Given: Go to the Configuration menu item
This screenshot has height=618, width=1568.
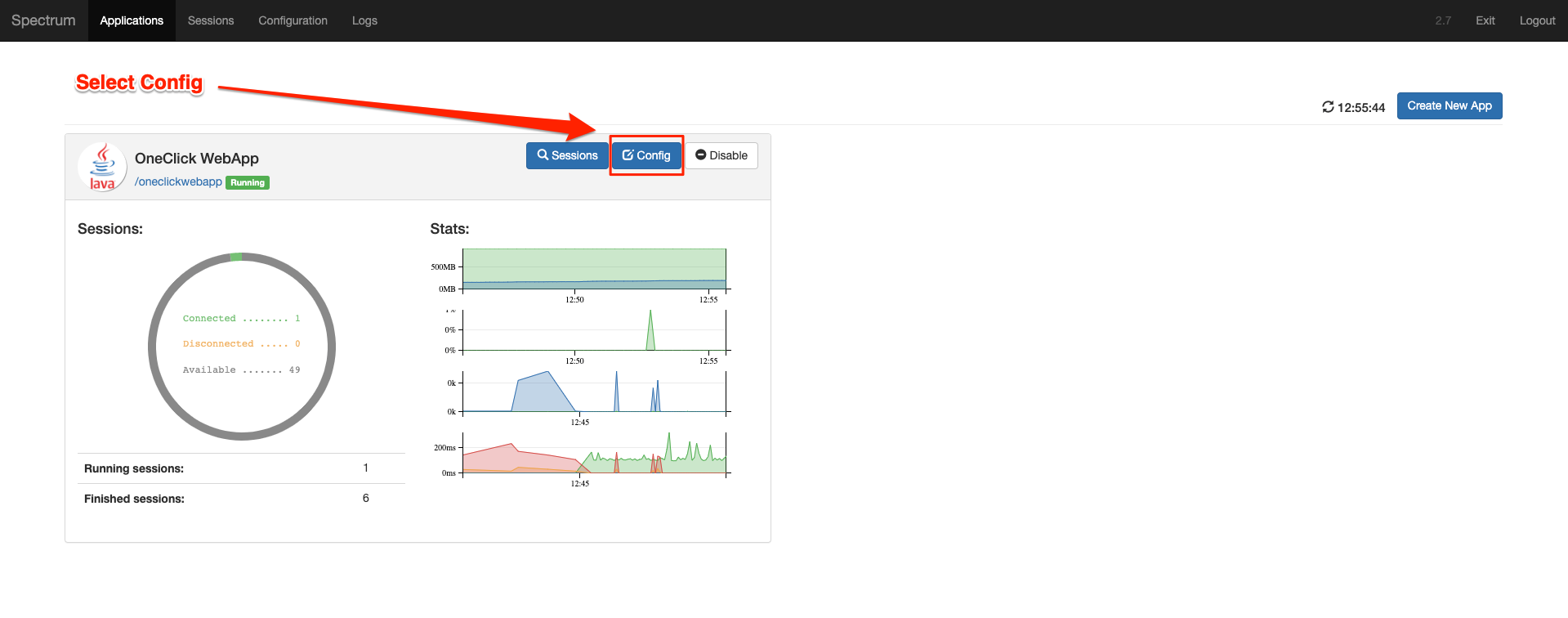Looking at the screenshot, I should (x=293, y=20).
